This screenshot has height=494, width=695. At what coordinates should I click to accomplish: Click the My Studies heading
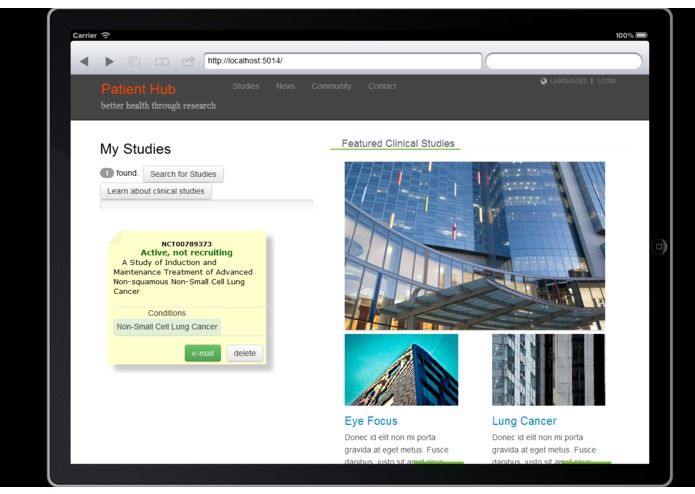point(135,149)
